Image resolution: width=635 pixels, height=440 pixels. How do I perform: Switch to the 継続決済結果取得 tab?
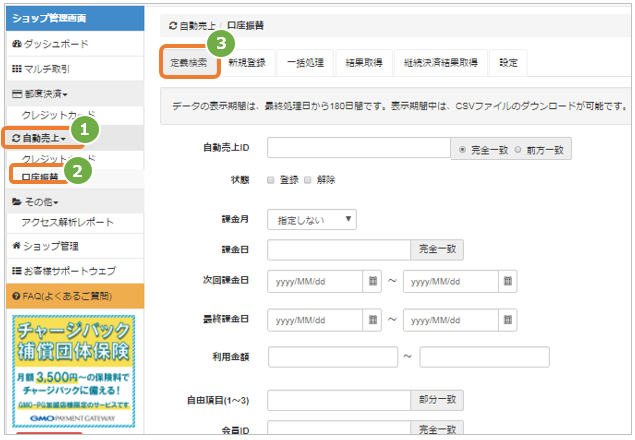[x=441, y=62]
